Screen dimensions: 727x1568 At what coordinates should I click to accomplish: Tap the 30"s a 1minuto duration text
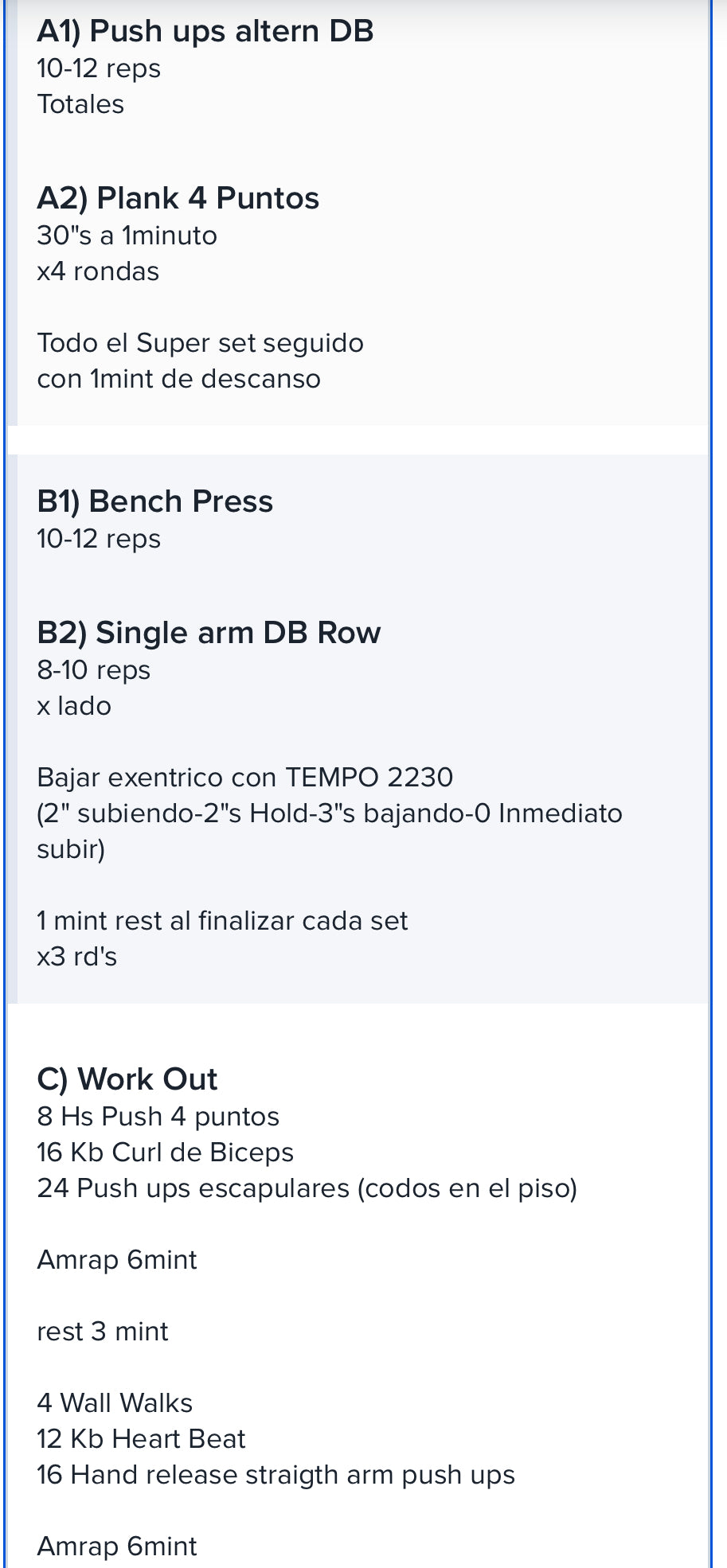[x=127, y=236]
